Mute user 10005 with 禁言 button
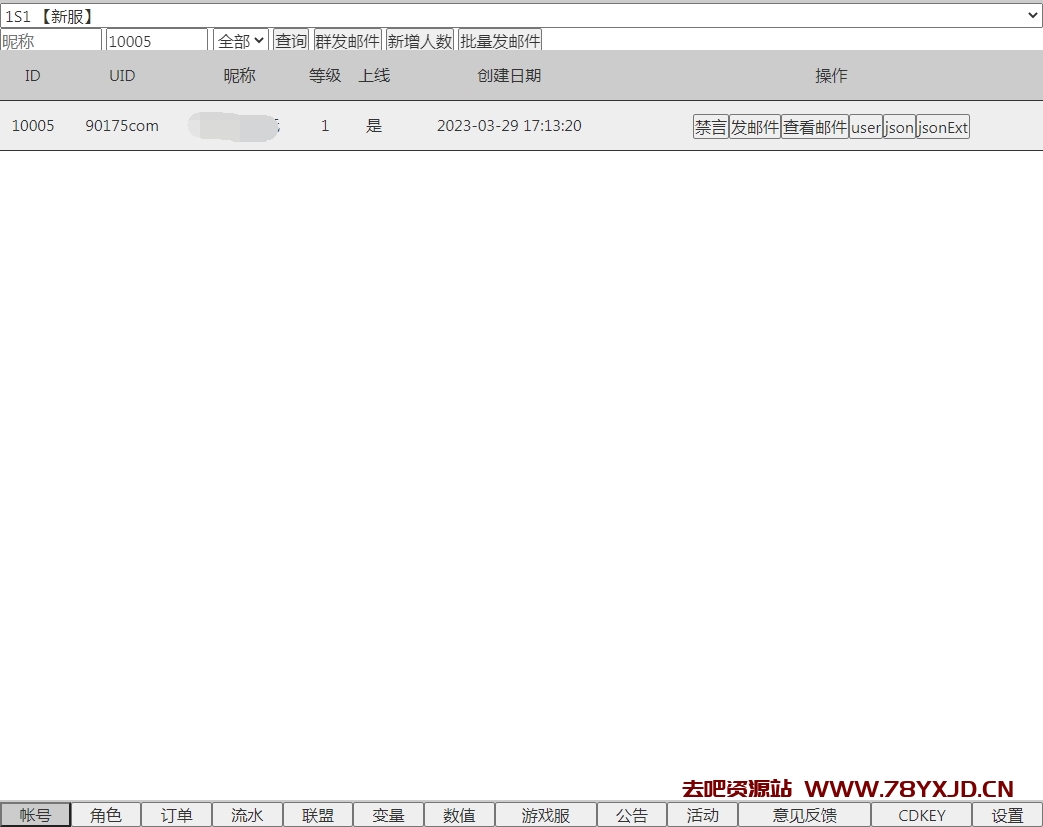 (710, 127)
